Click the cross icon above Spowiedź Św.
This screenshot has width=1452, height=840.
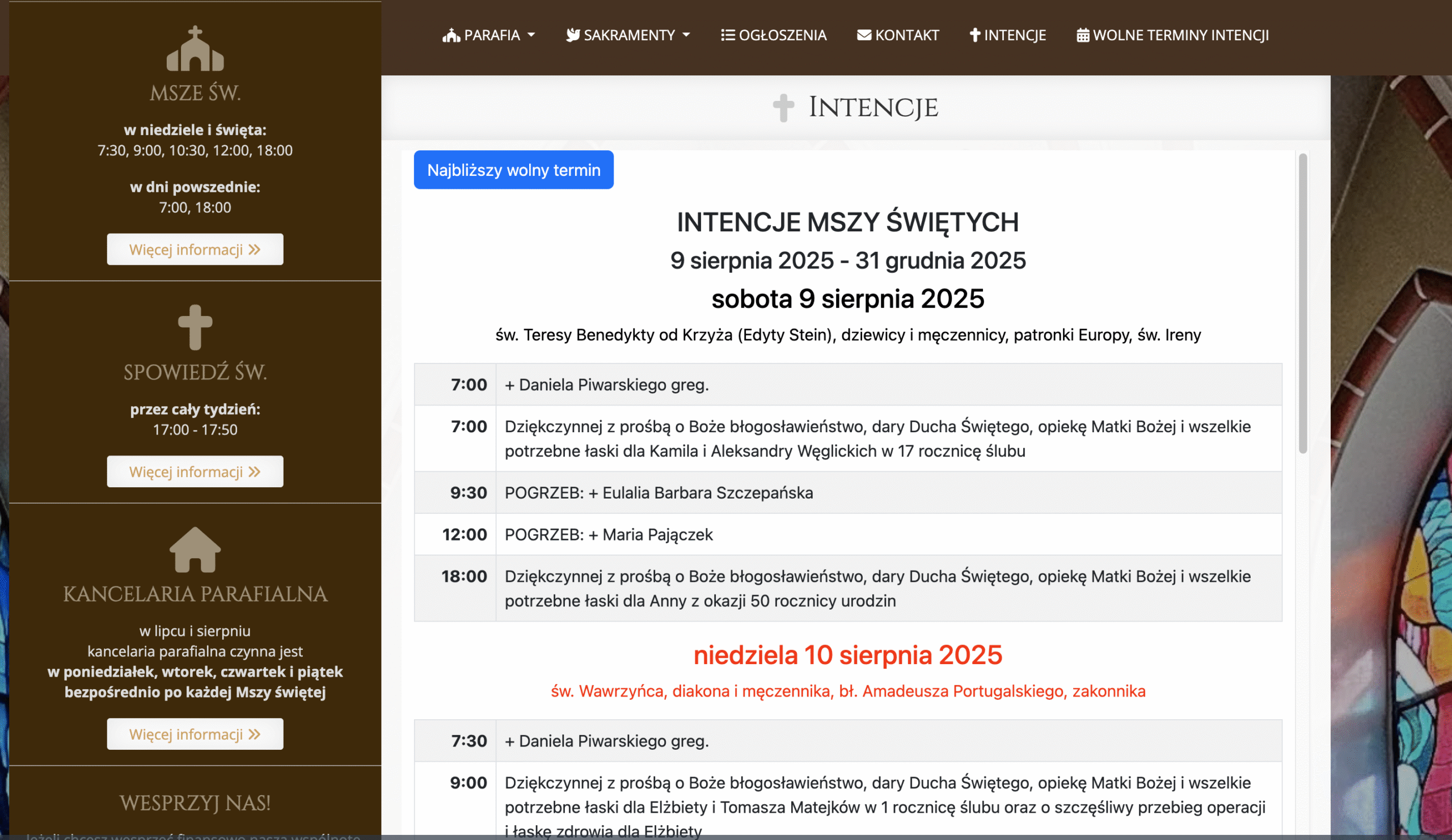tap(195, 327)
